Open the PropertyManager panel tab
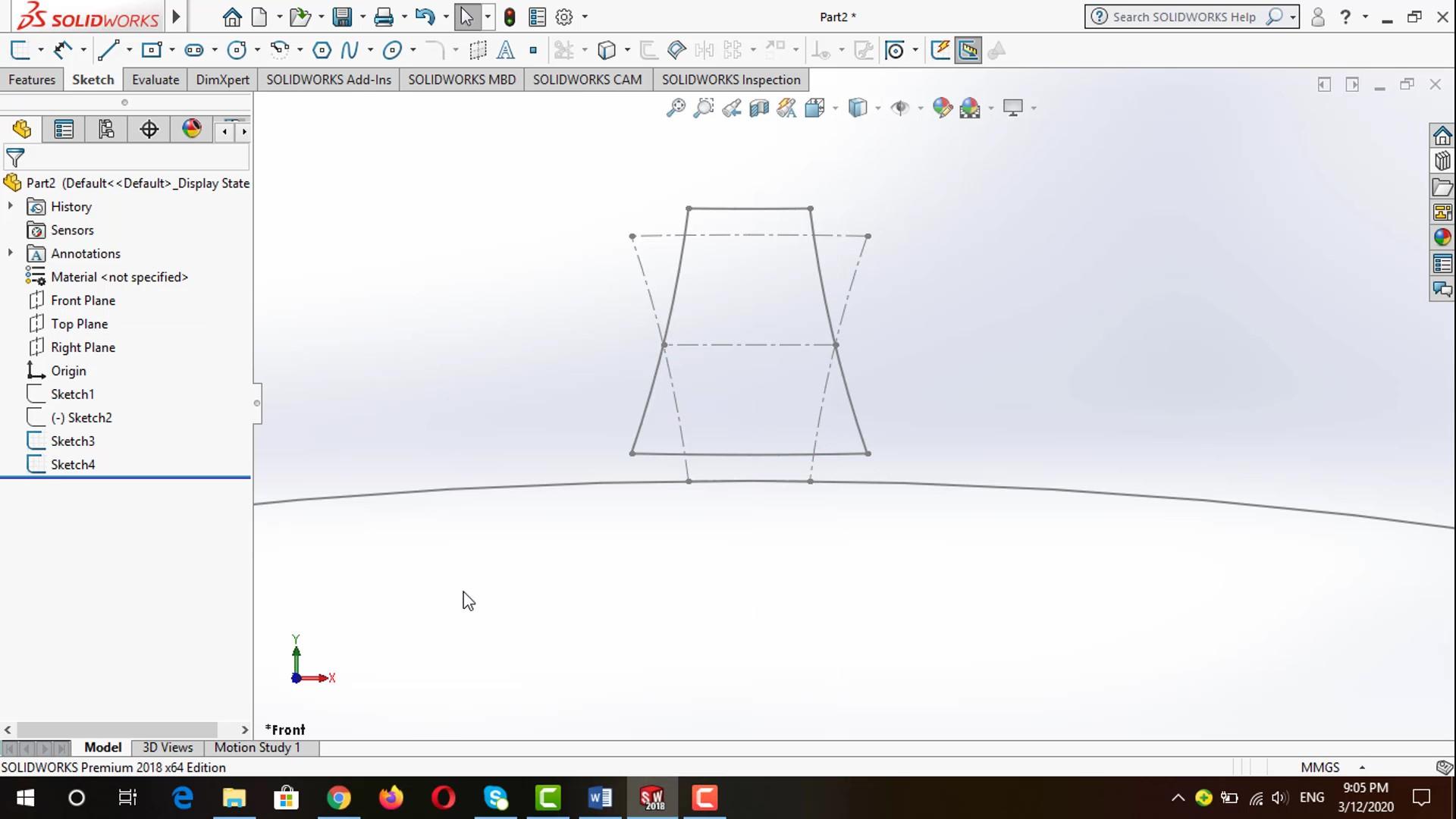 [x=64, y=130]
